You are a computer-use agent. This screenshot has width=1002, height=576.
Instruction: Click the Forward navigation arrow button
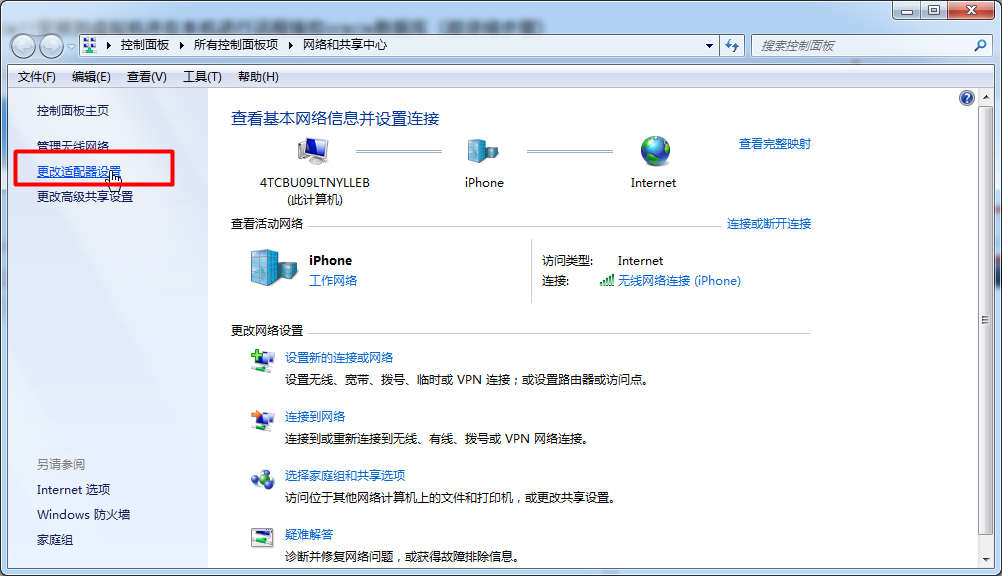click(x=51, y=46)
